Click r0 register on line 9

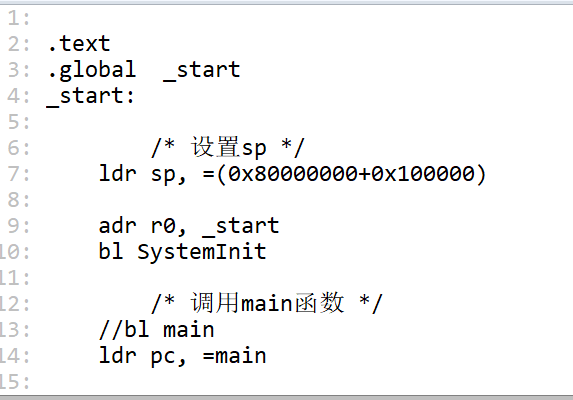(163, 225)
